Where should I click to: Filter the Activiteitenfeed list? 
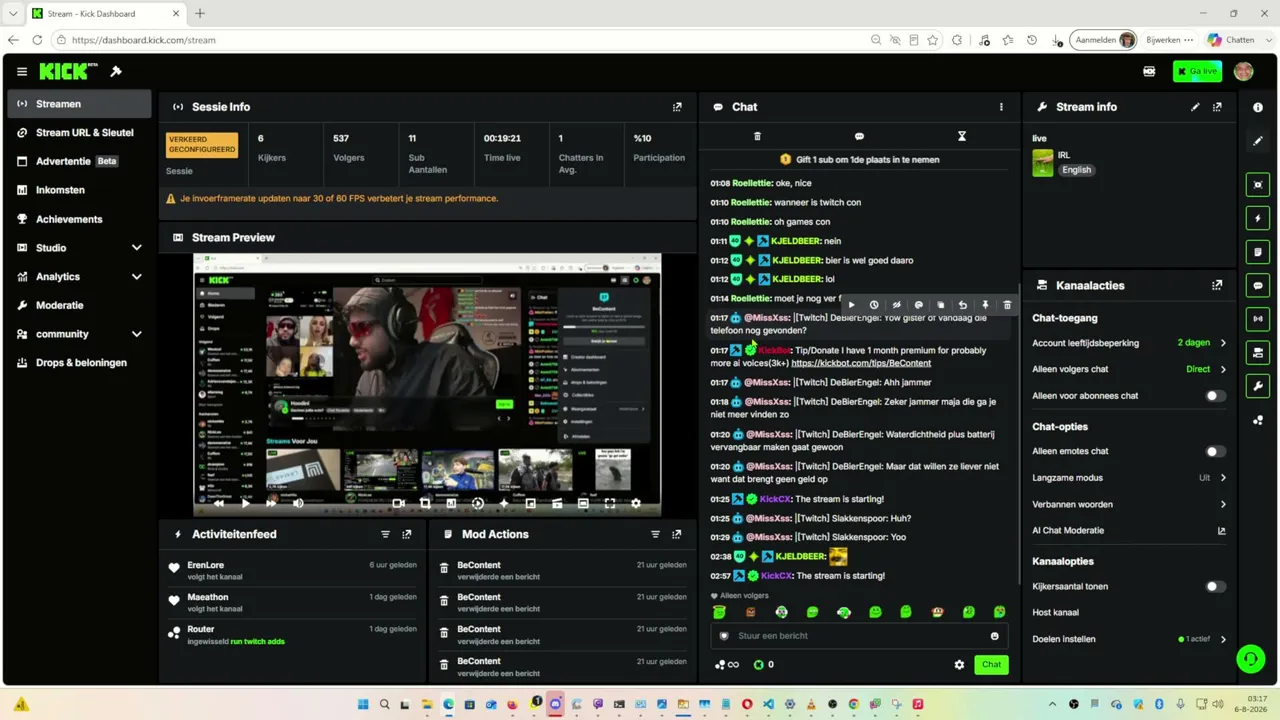point(385,534)
